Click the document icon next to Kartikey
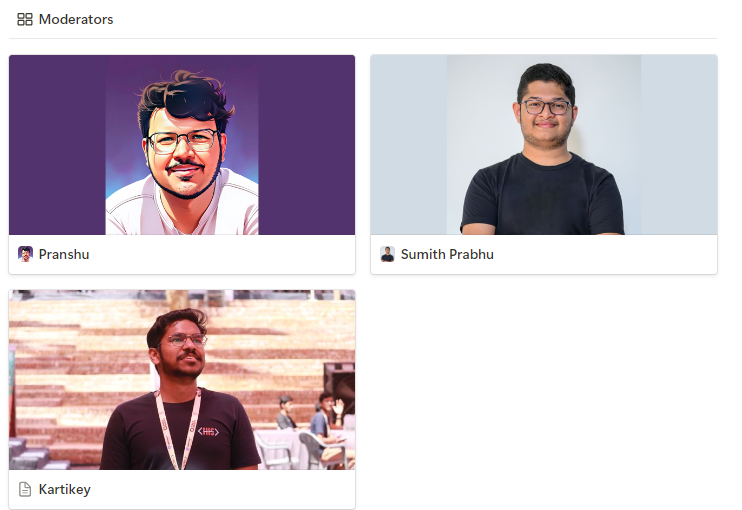This screenshot has height=510, width=742. coord(25,489)
